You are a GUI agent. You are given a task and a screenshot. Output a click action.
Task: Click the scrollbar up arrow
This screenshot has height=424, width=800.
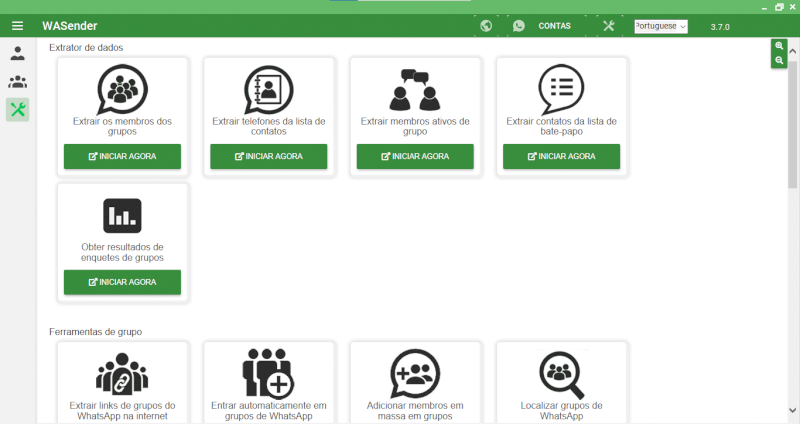(792, 51)
